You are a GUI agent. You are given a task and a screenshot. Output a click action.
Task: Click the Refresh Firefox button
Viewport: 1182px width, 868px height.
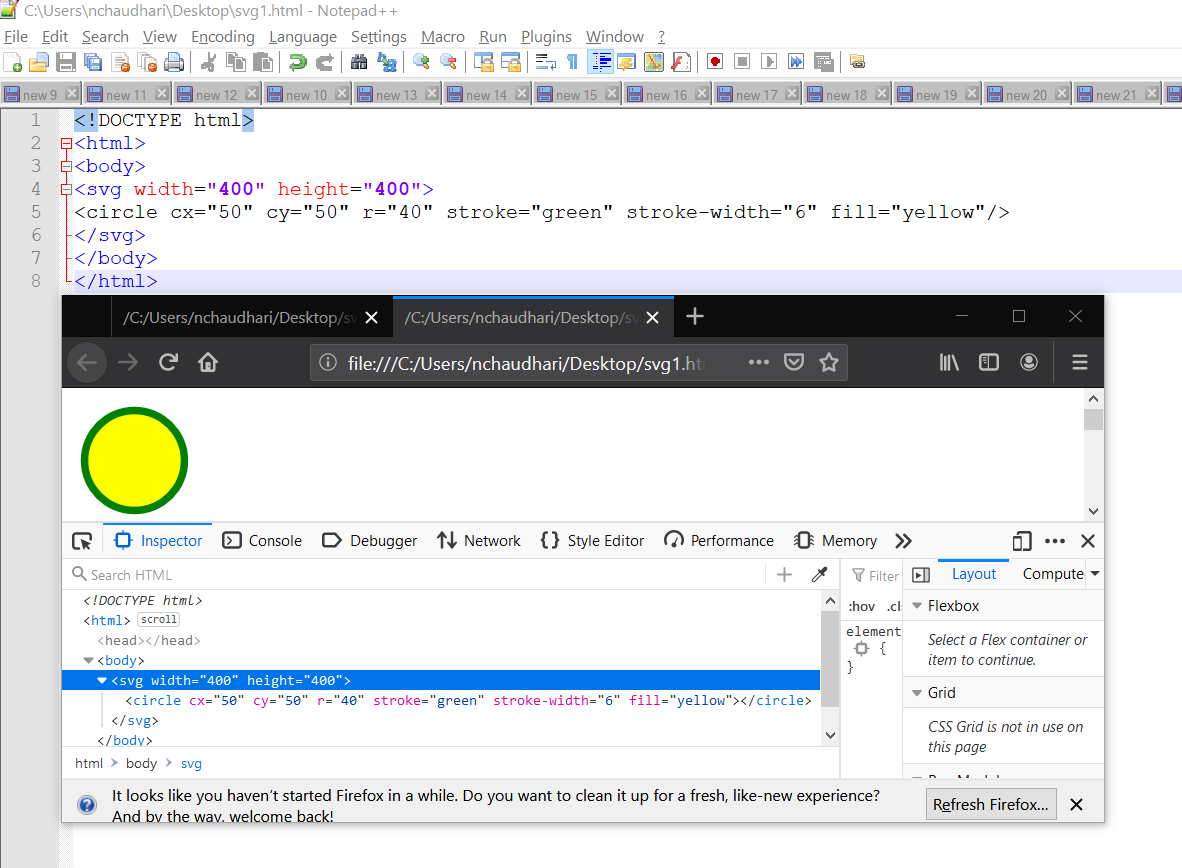991,805
